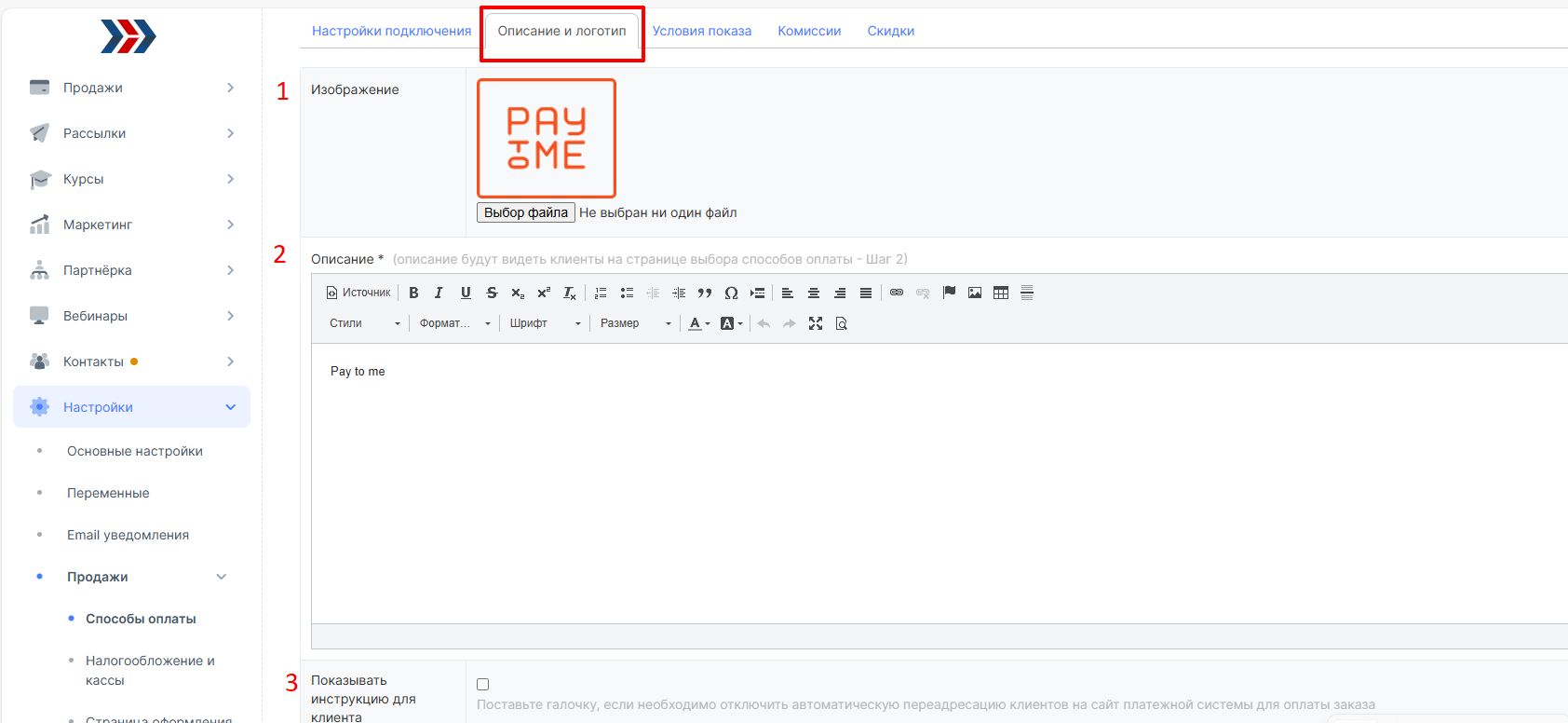This screenshot has width=1568, height=723.
Task: Center align the text
Action: point(814,293)
